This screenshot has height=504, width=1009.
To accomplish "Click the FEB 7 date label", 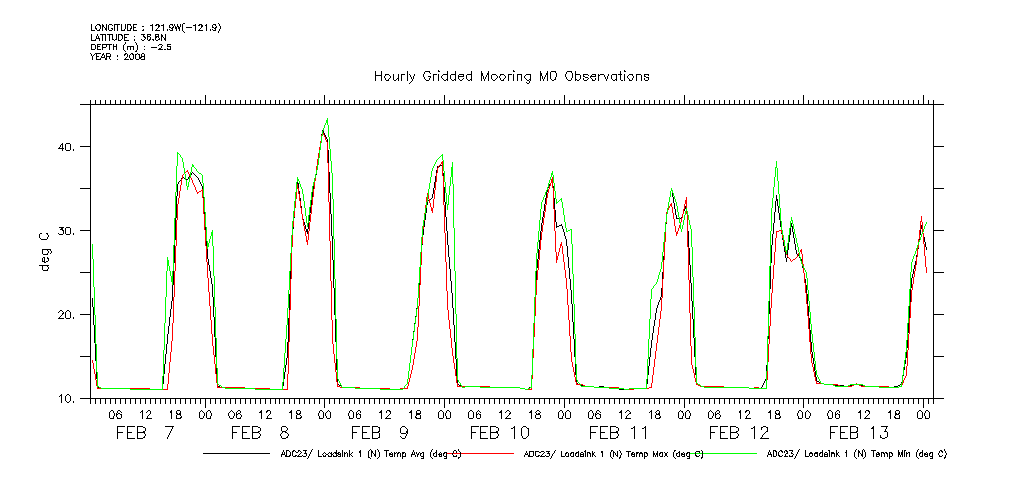I will (x=147, y=433).
